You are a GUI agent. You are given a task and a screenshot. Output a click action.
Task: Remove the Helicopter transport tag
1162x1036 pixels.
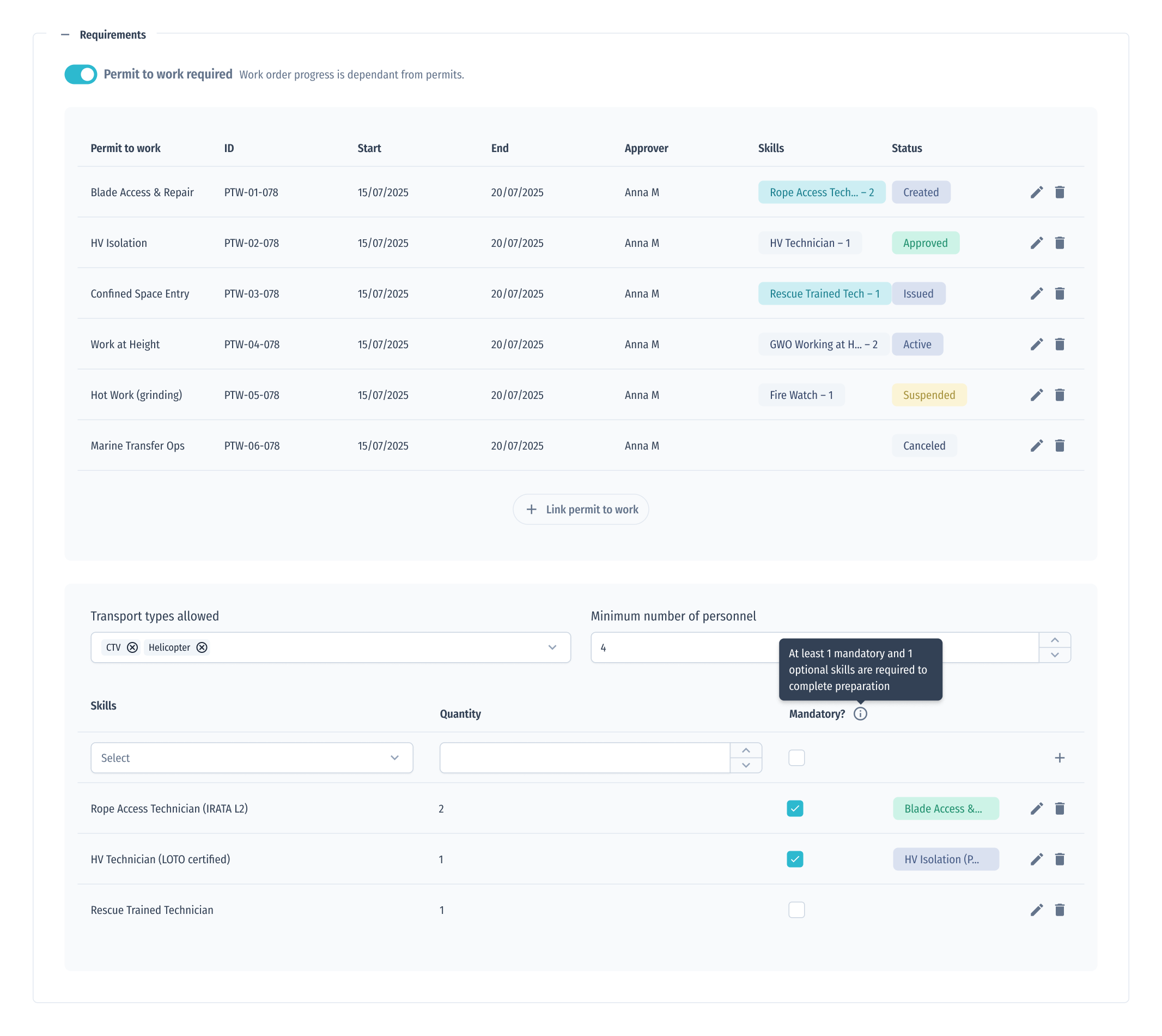pos(202,647)
